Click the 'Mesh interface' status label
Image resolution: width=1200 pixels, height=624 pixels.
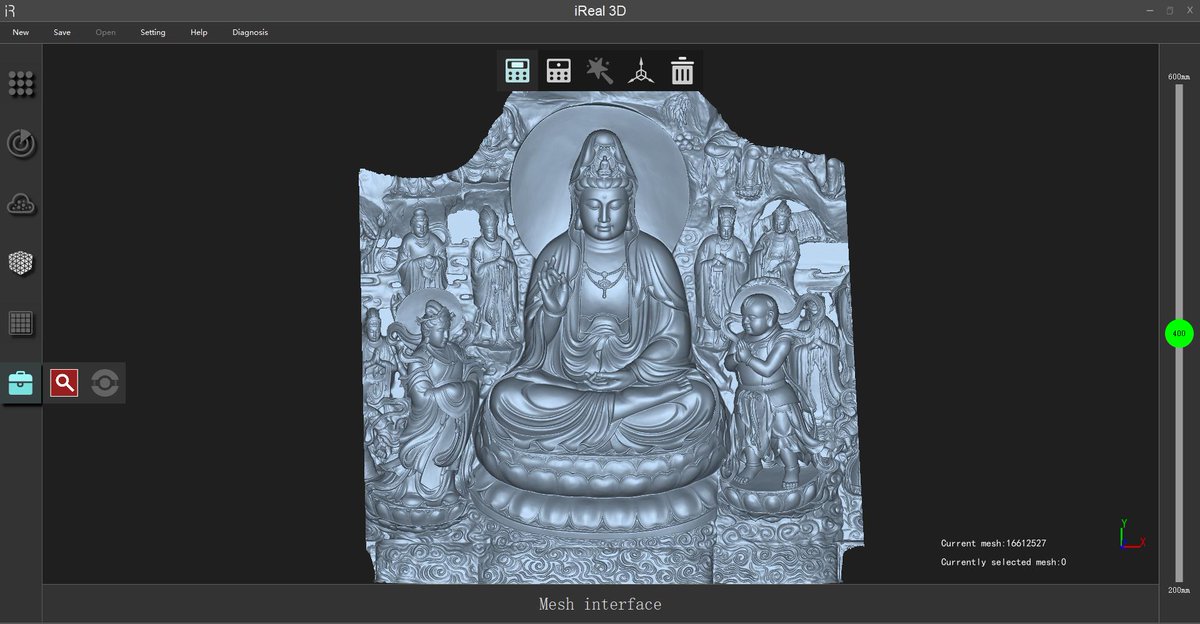pos(600,604)
